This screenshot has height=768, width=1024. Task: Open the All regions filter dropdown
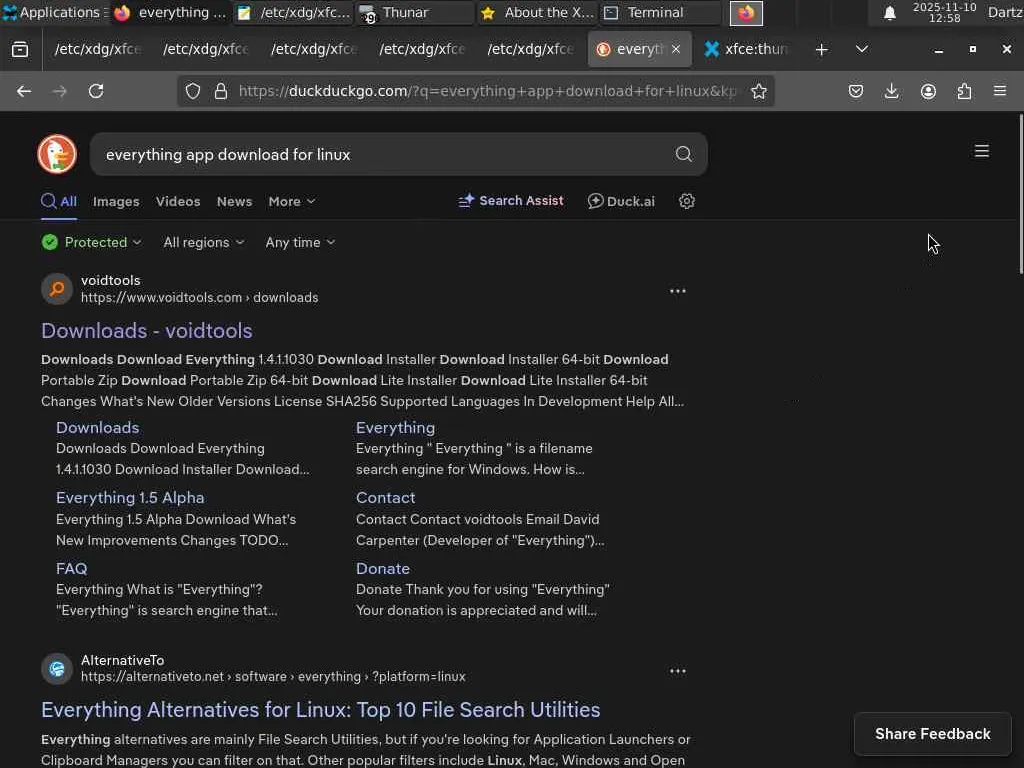(203, 242)
